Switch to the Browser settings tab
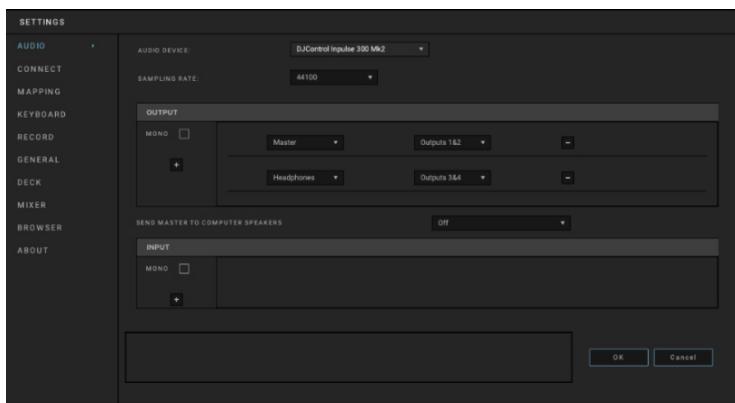Viewport: 735px width, 403px height. (40, 228)
